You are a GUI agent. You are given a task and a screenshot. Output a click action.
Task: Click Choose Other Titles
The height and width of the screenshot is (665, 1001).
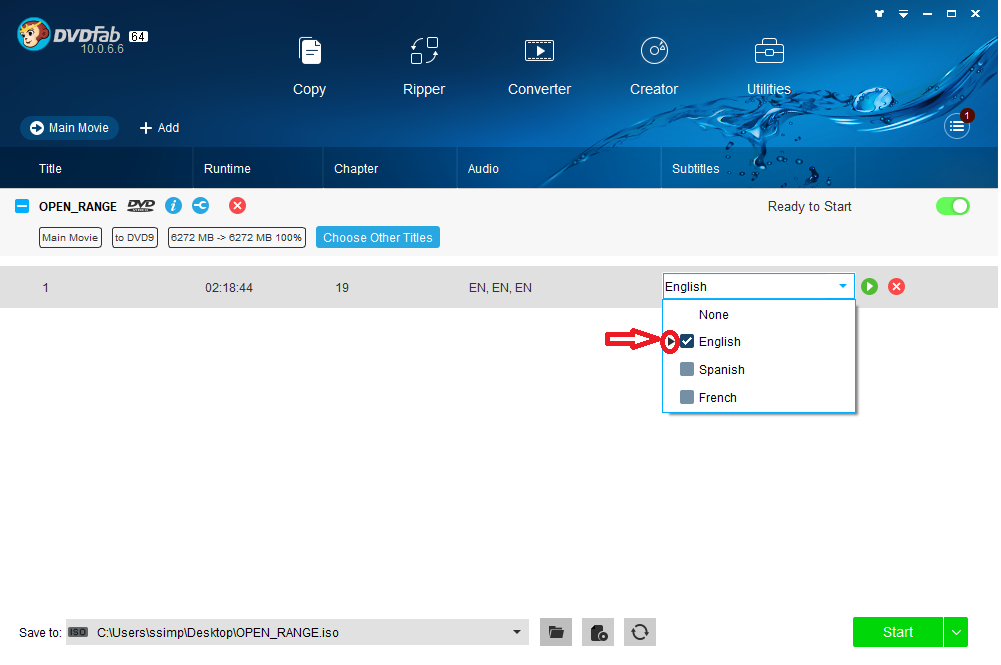point(378,237)
